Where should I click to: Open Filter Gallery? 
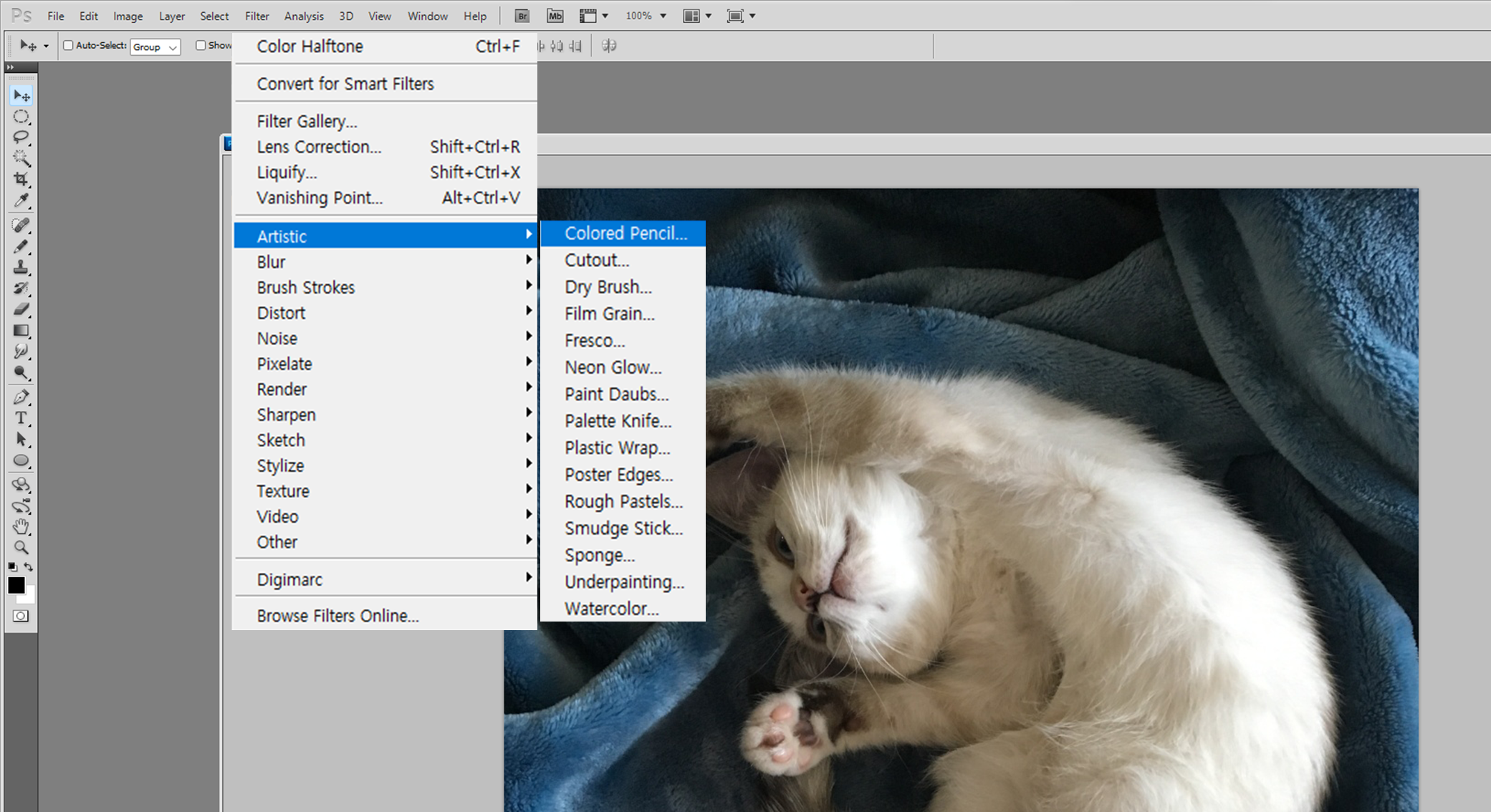click(307, 121)
